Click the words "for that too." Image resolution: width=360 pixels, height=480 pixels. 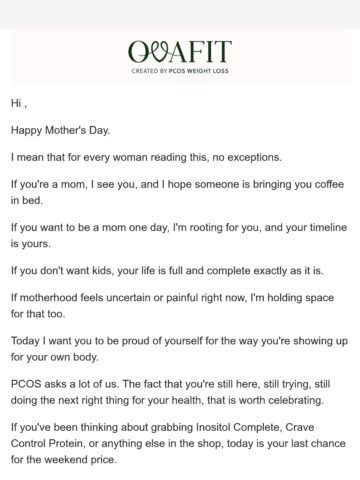[x=38, y=314]
